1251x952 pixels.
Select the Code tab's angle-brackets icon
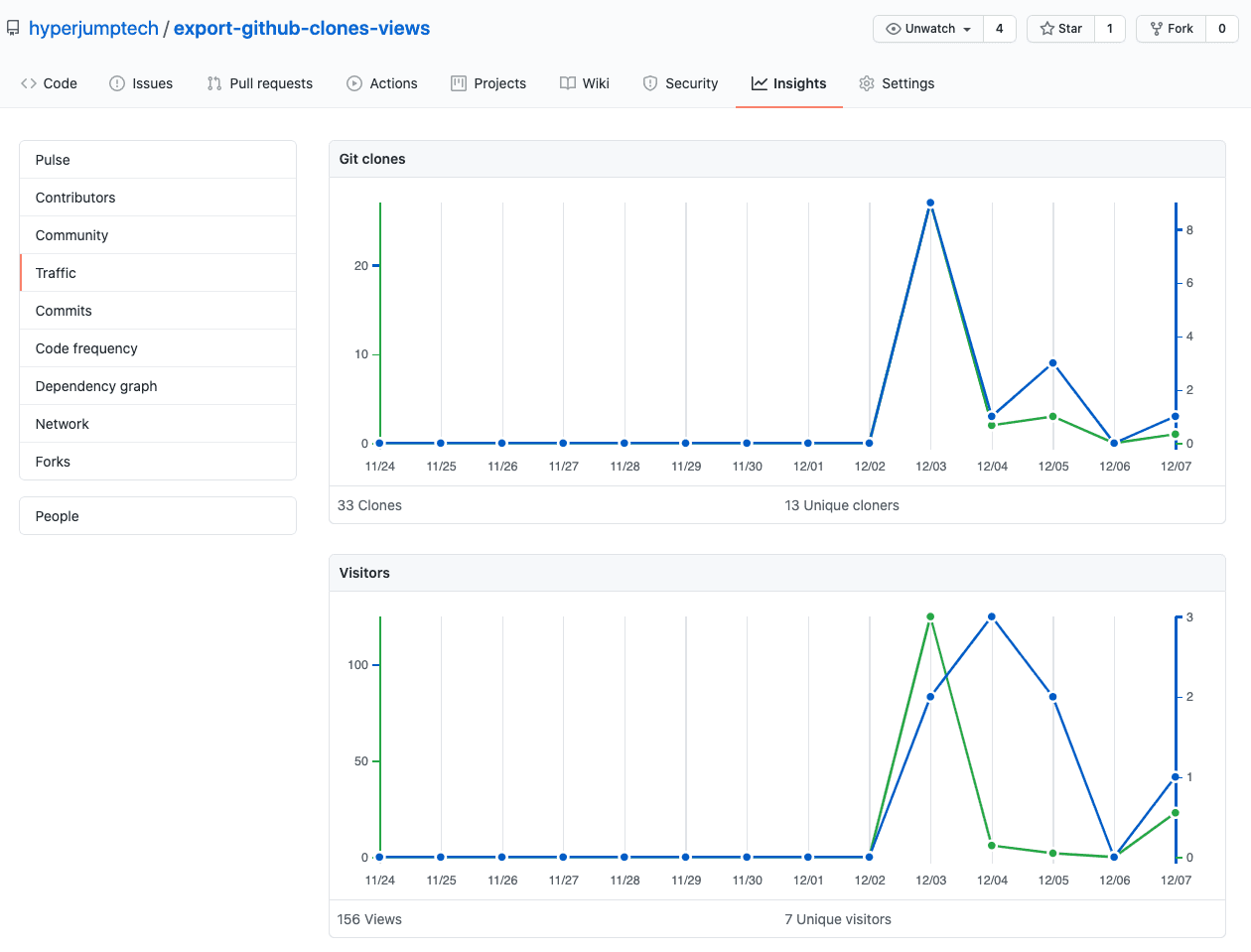[26, 83]
